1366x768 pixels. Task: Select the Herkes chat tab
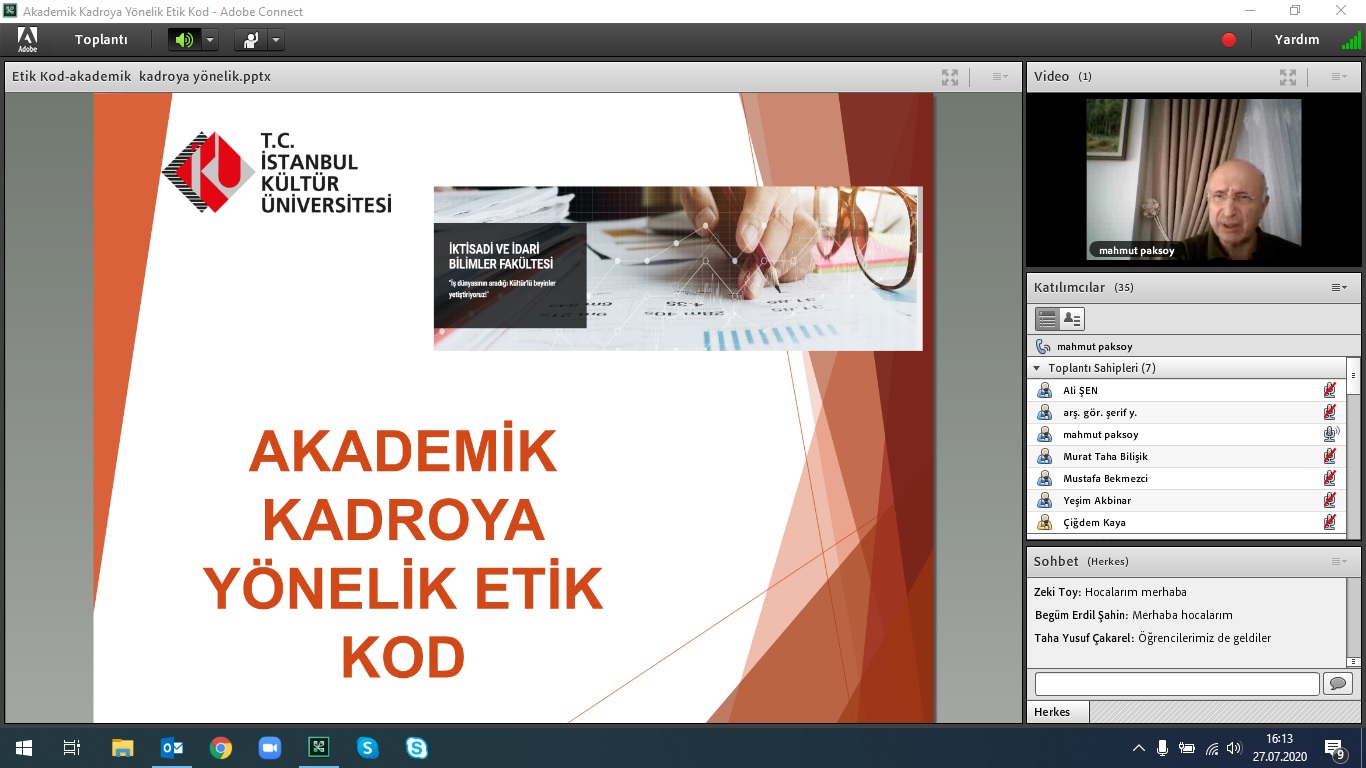coord(1052,712)
